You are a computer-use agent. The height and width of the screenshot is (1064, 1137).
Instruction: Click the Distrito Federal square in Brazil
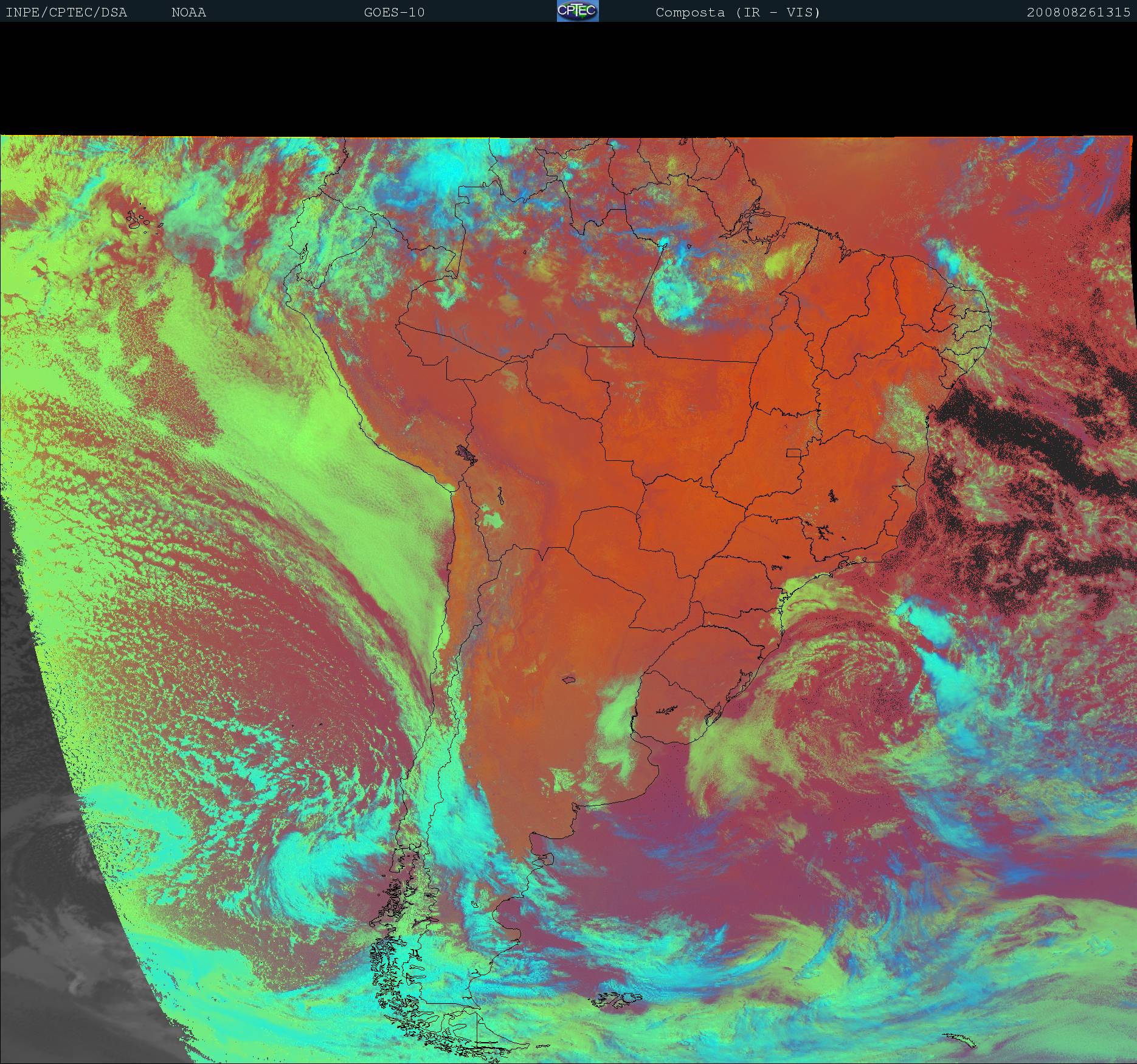[793, 452]
